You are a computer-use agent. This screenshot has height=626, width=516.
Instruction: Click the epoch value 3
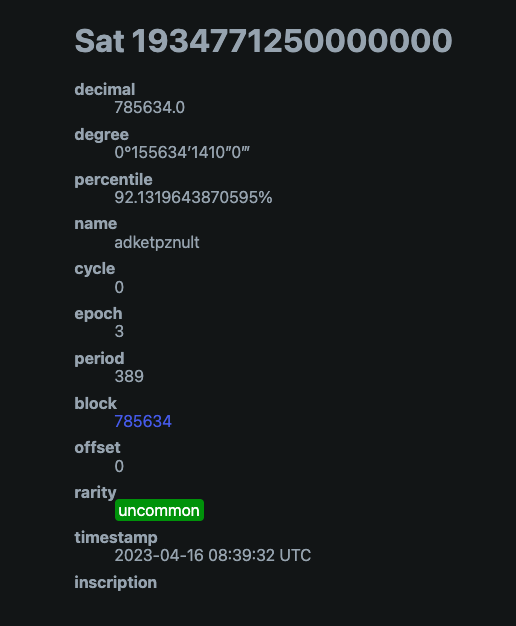tap(119, 331)
